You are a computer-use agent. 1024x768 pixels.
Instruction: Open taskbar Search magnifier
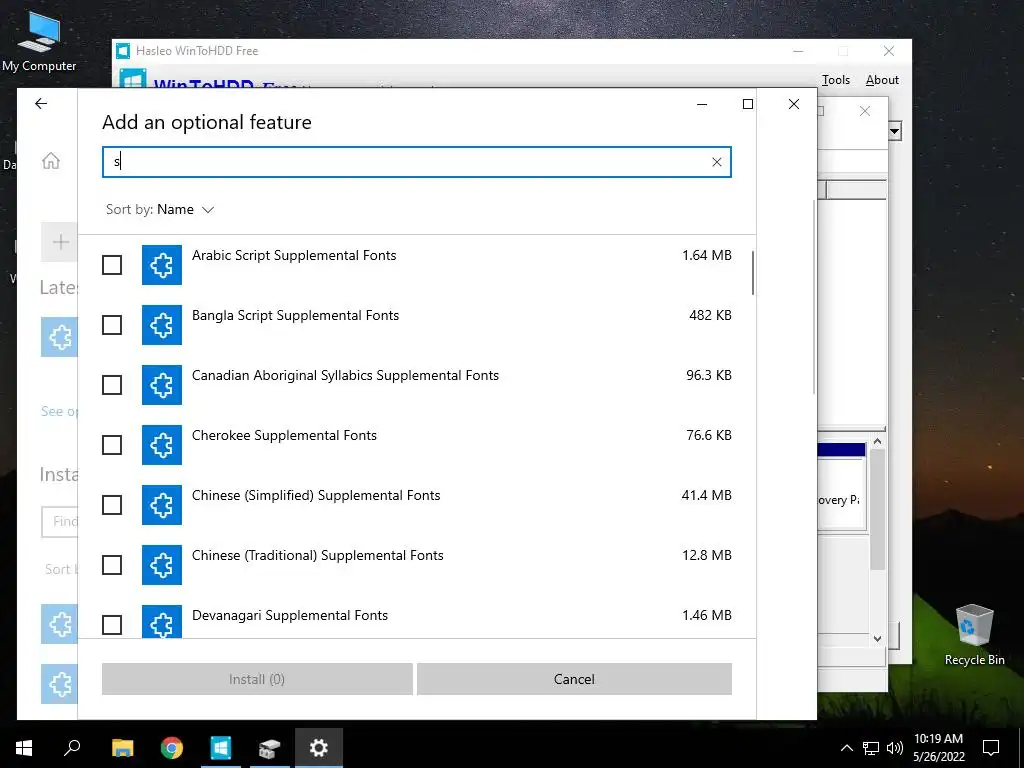click(72, 748)
